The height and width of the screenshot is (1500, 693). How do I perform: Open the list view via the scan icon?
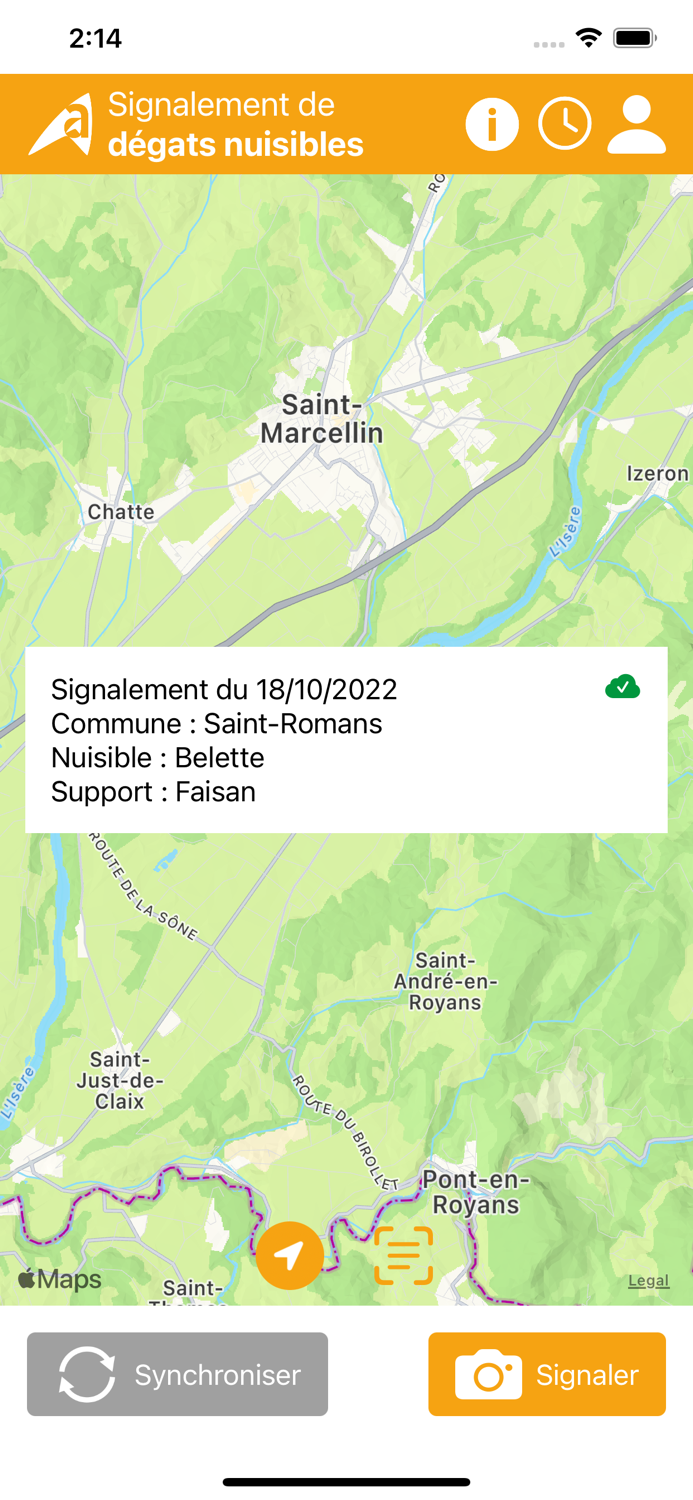[404, 1254]
